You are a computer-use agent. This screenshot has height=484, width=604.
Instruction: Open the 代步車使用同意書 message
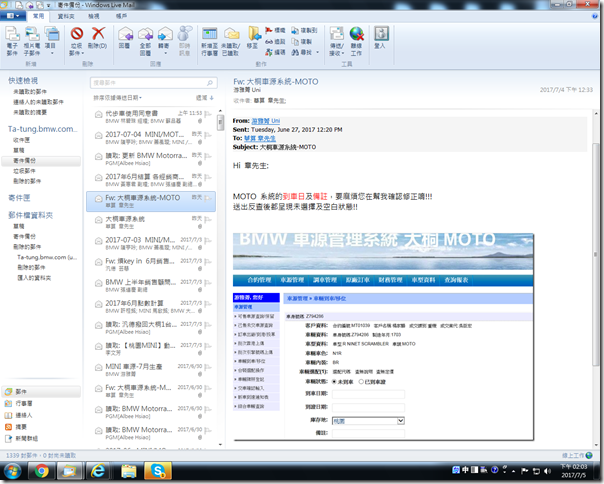coord(151,117)
